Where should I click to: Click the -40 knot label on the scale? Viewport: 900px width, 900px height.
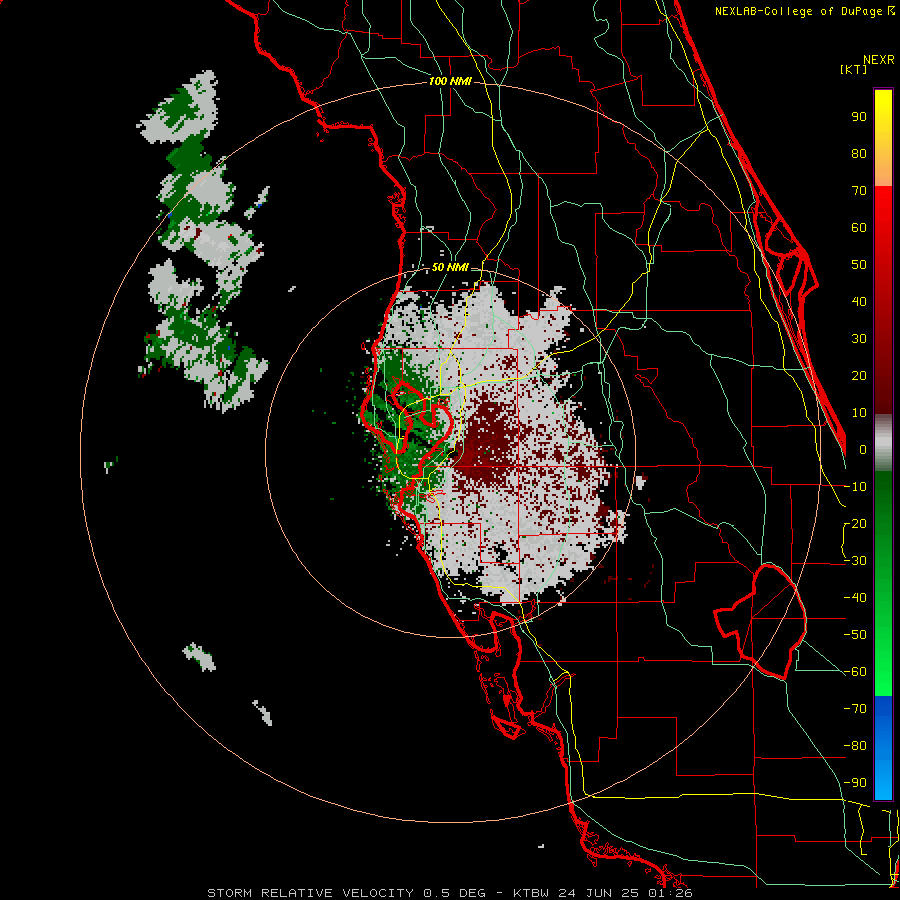855,598
